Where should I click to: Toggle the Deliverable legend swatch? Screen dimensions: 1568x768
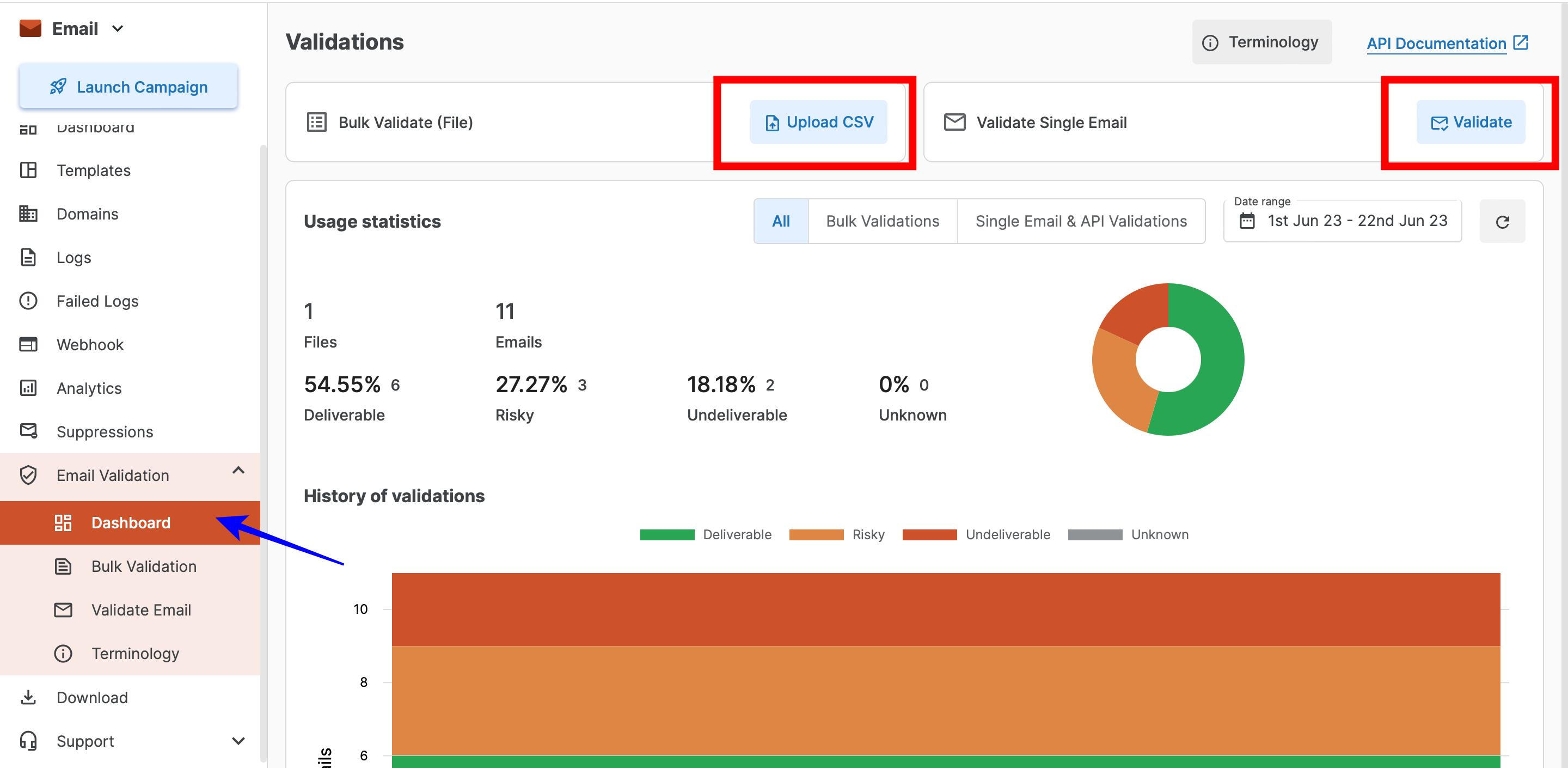click(667, 535)
